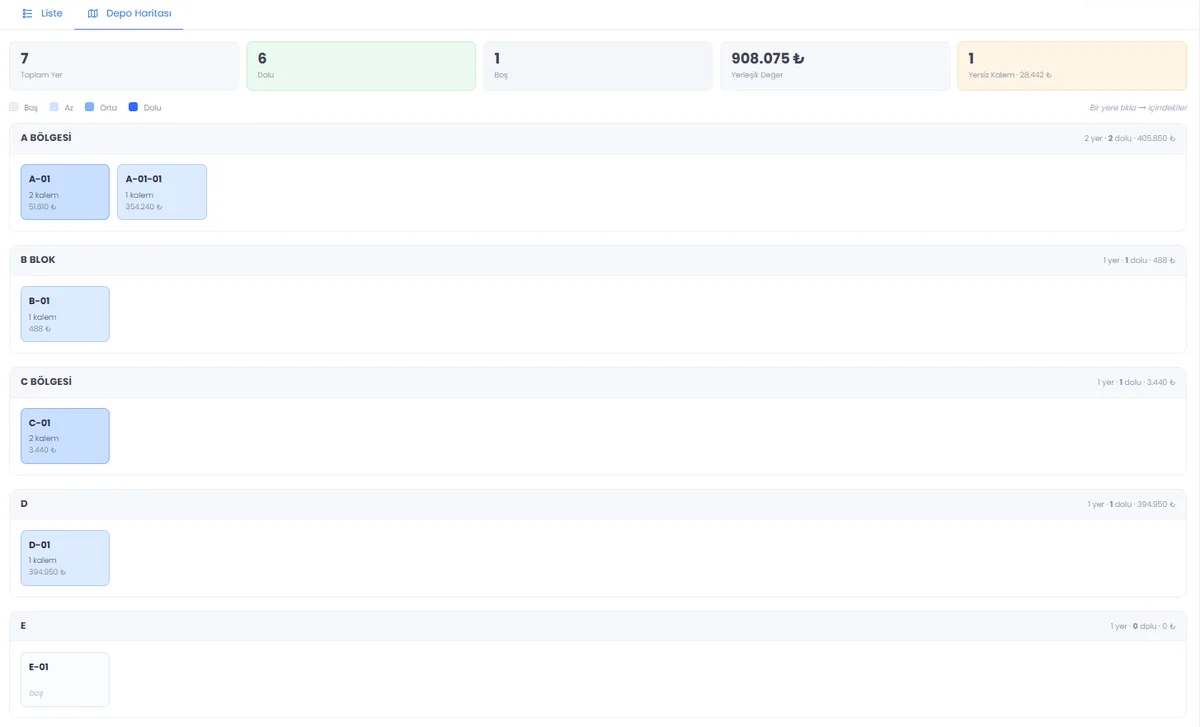
Task: Select the A-01 location card
Action: point(65,192)
